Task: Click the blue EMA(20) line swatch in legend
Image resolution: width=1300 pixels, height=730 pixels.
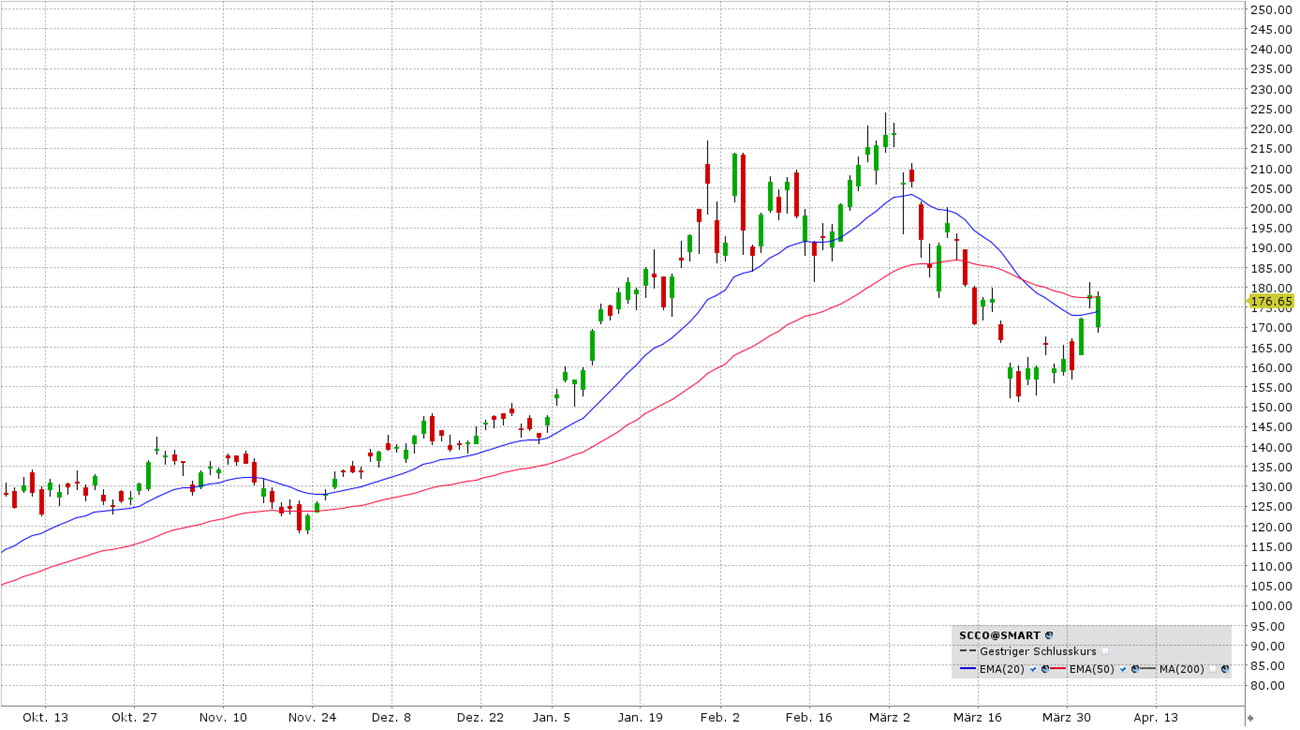Action: pos(968,668)
